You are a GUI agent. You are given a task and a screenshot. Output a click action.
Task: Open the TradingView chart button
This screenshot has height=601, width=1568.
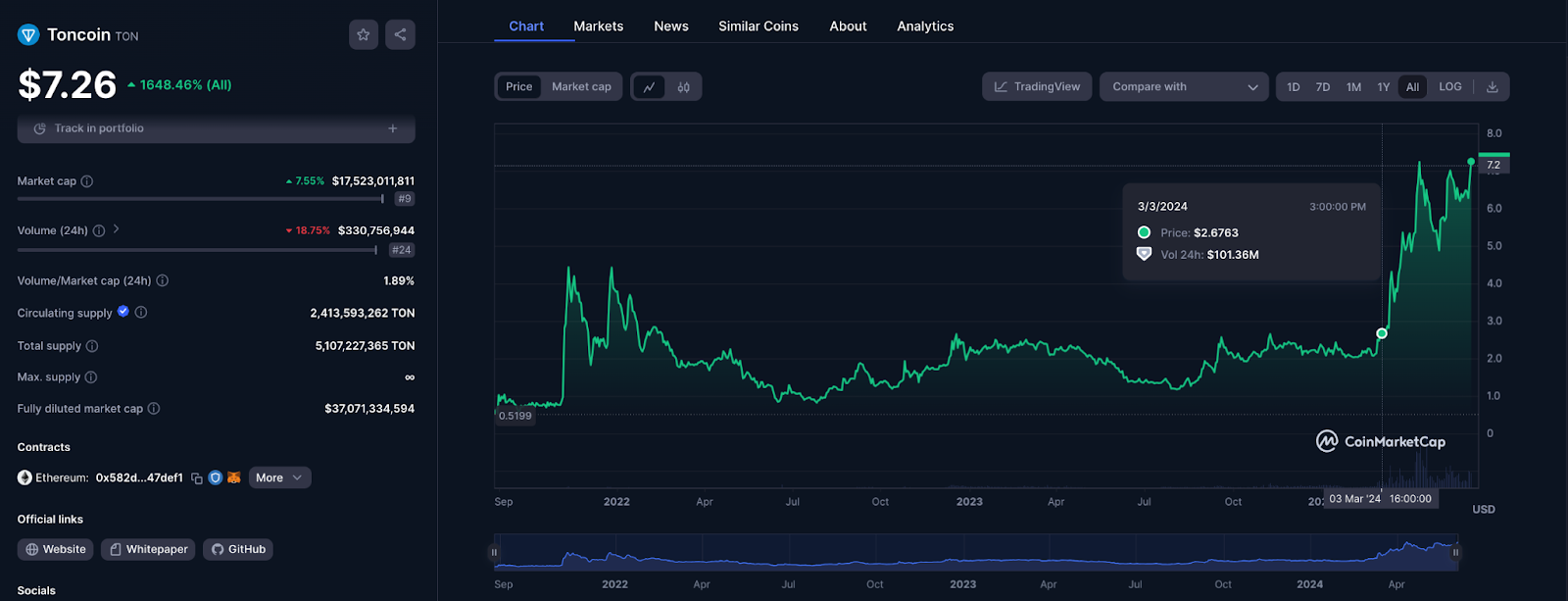click(1037, 87)
